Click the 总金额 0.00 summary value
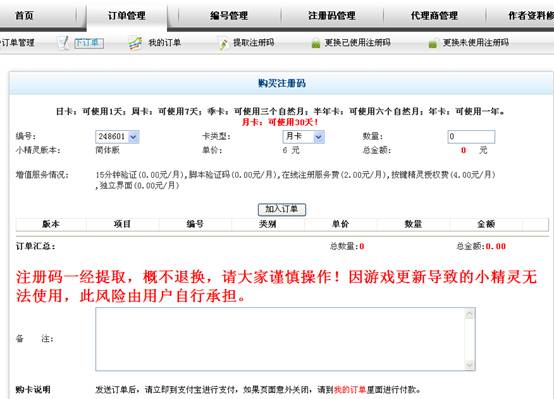The width and height of the screenshot is (554, 399). click(x=496, y=246)
